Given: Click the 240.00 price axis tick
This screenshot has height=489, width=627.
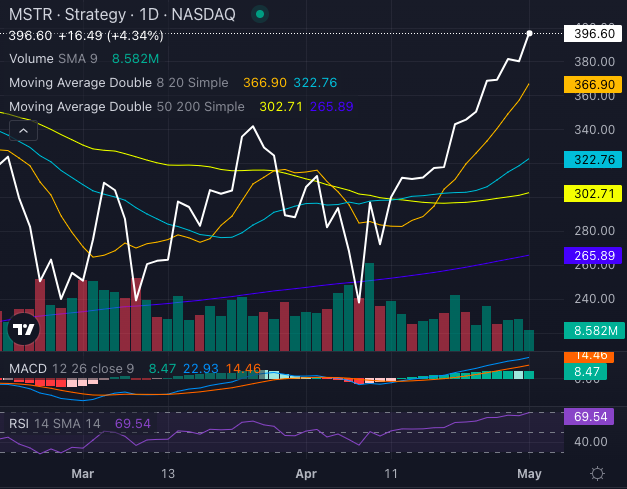Looking at the screenshot, I should 595,299.
